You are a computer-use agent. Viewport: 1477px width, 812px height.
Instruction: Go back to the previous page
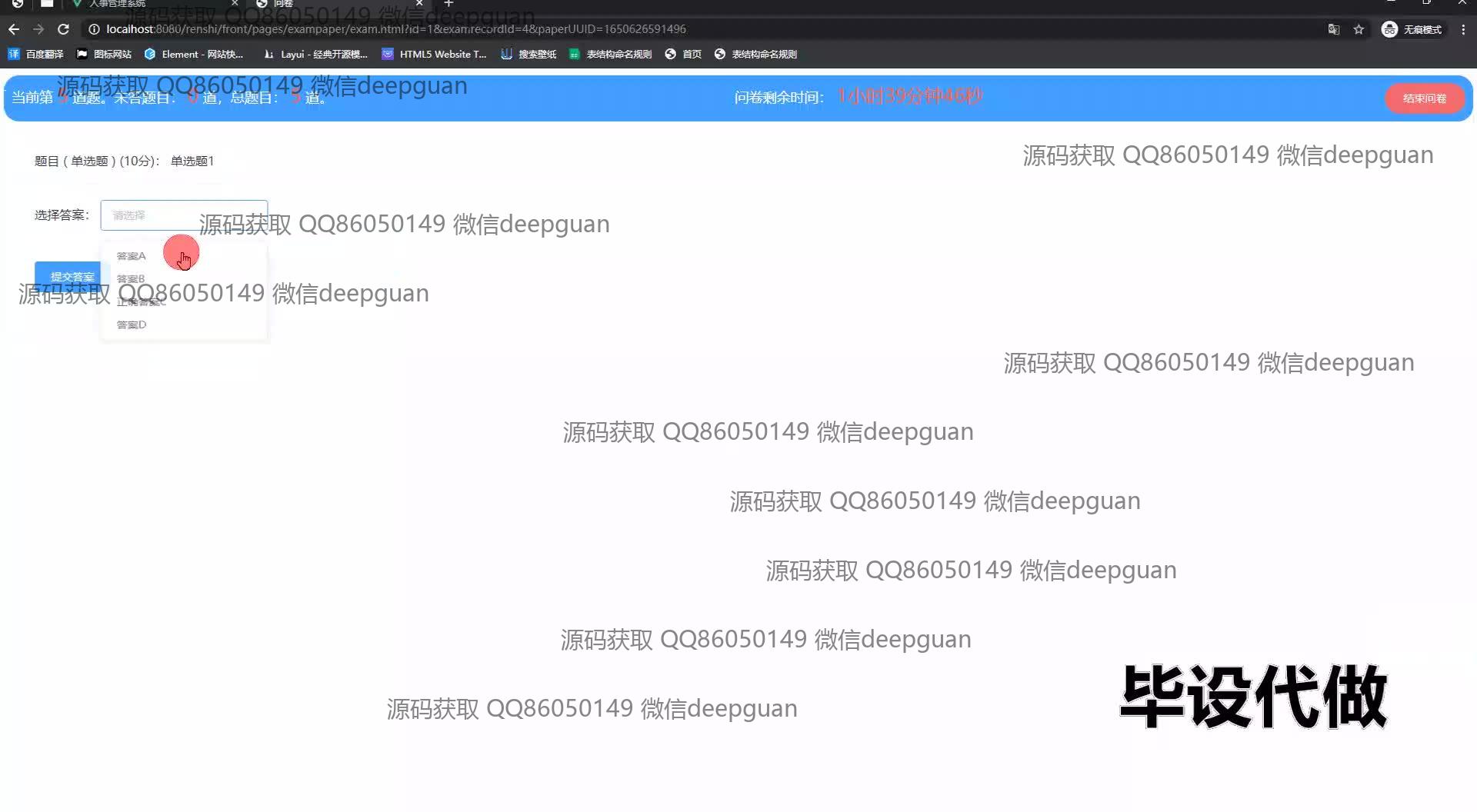click(x=14, y=29)
